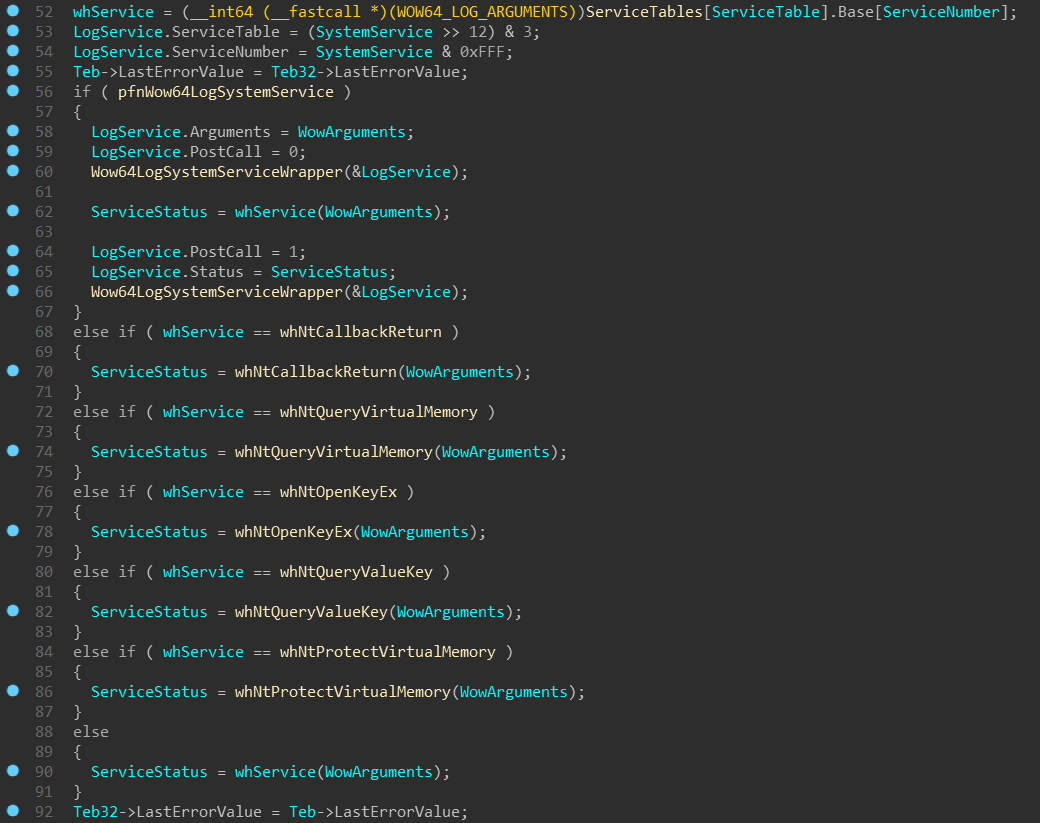This screenshot has height=823, width=1040.
Task: Click the blue dot beside line 92
Action: [x=13, y=810]
